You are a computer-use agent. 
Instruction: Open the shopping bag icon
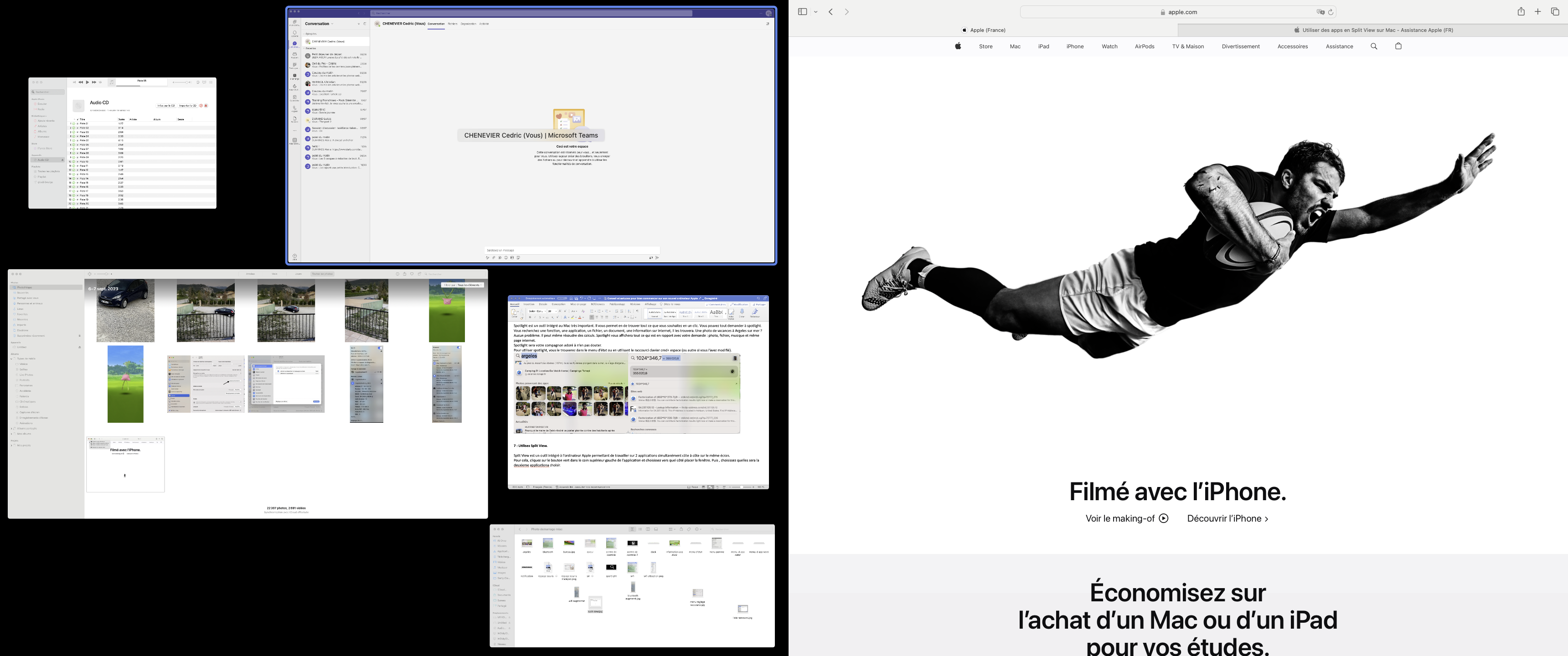1398,46
